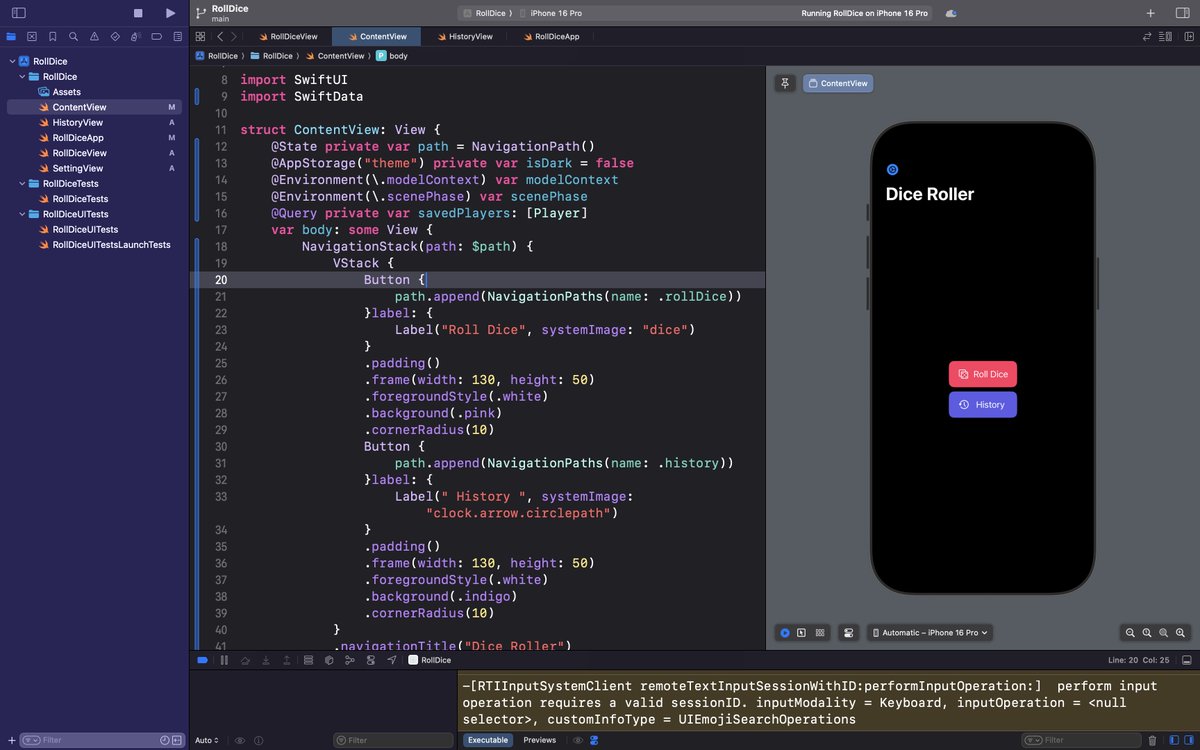Click the code review arrows icon
The width and height of the screenshot is (1200, 750).
[x=1147, y=36]
